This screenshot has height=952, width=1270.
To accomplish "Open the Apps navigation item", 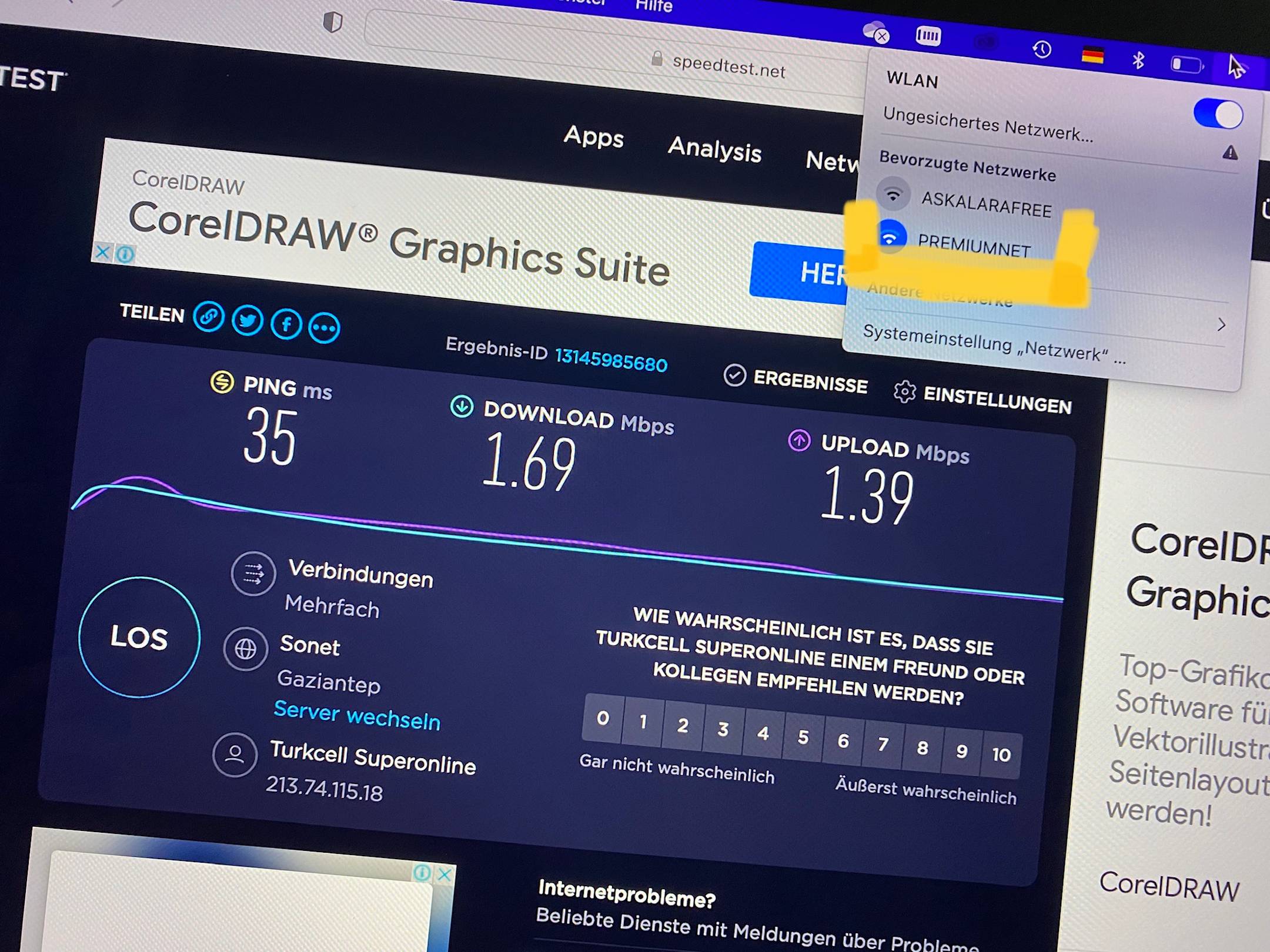I will 593,138.
